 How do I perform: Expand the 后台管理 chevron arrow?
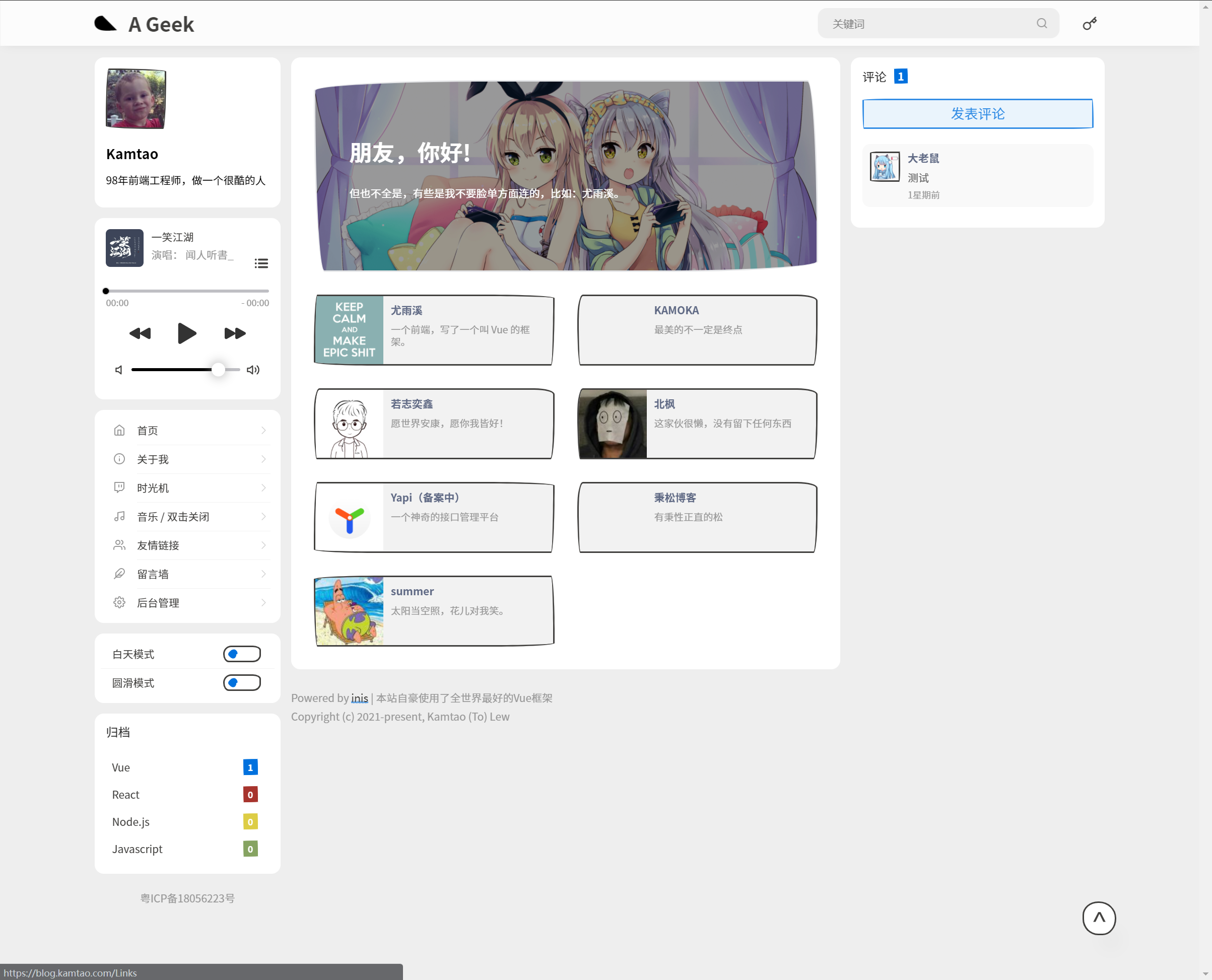click(x=263, y=602)
